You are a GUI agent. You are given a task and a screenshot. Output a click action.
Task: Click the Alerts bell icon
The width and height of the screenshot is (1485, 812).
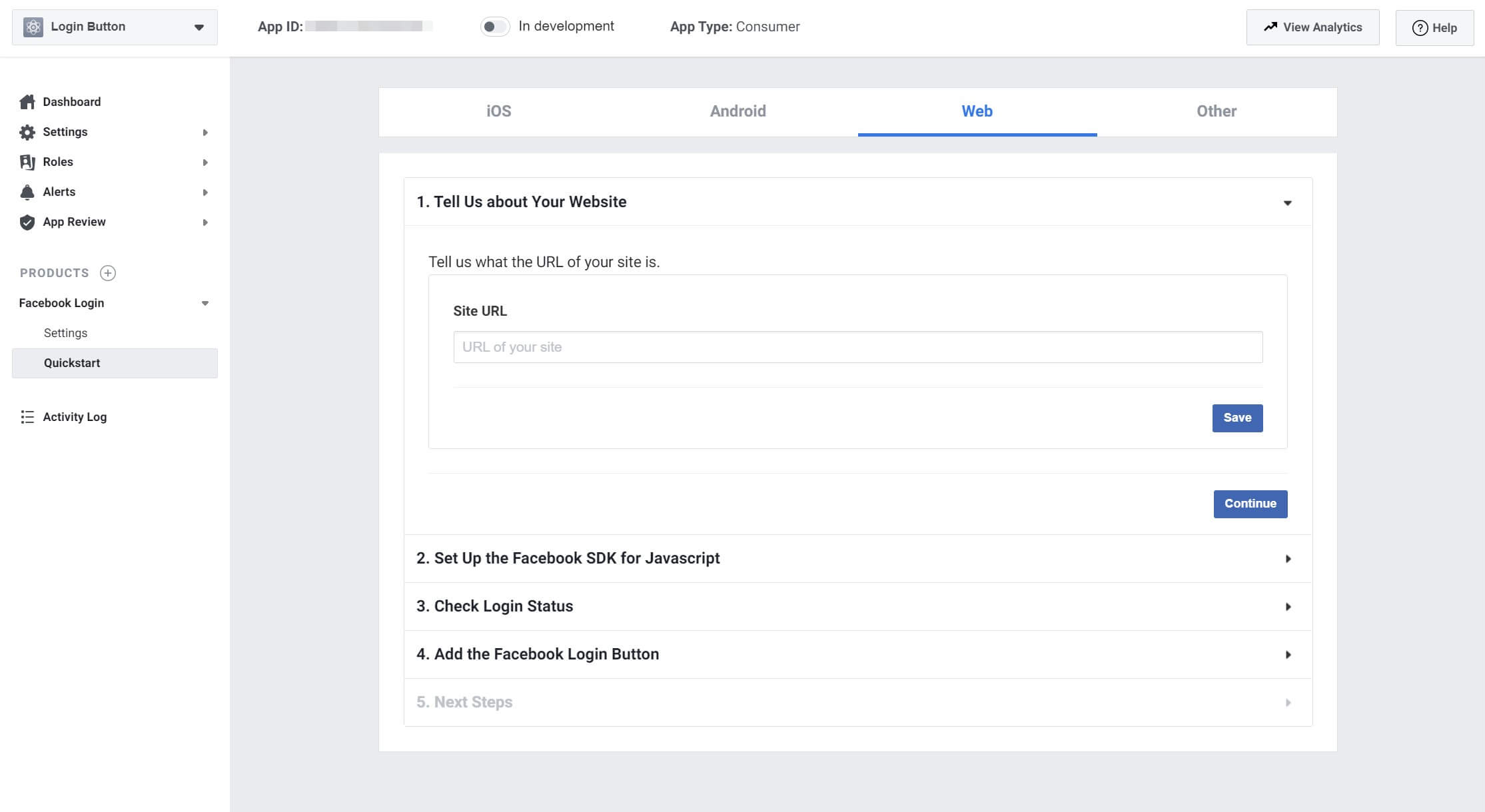27,191
